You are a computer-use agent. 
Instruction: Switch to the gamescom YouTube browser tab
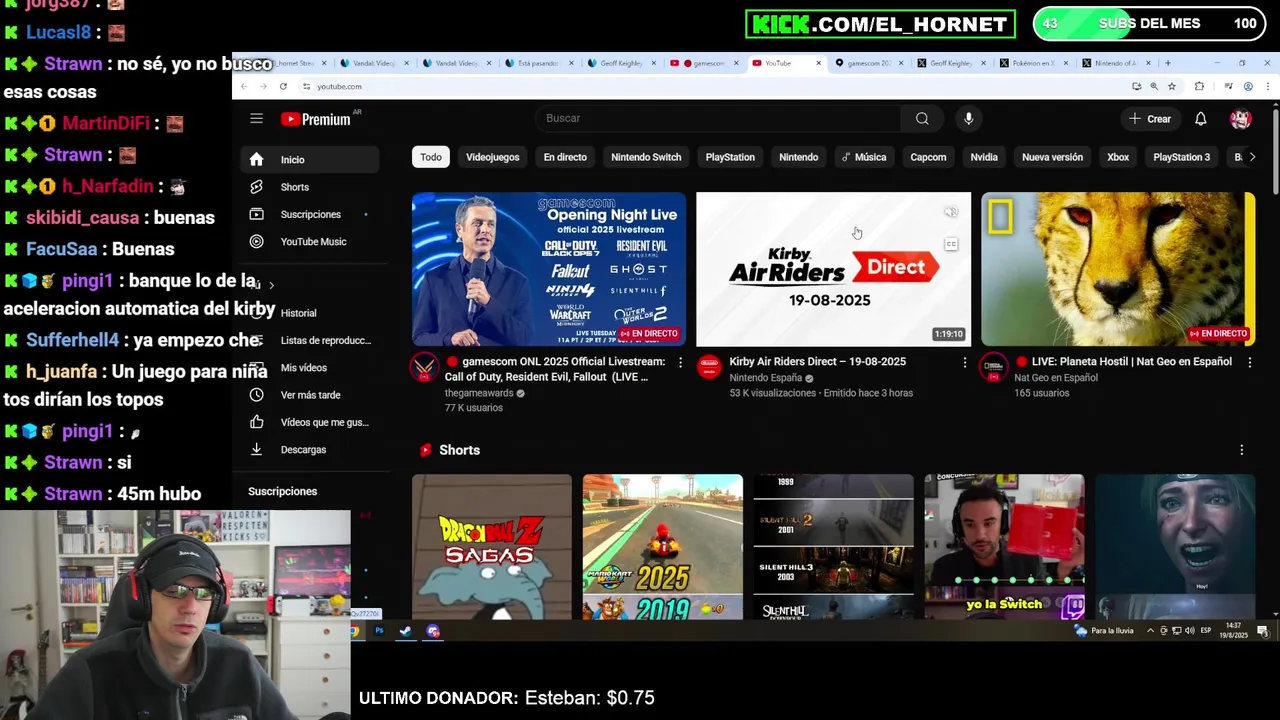coord(705,63)
